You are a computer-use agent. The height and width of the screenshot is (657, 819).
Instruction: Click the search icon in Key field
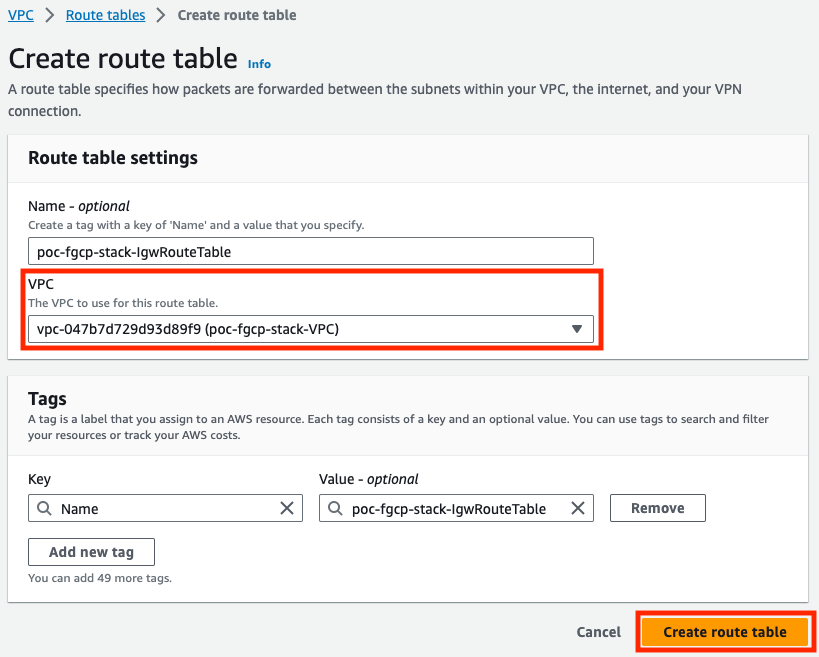44,508
